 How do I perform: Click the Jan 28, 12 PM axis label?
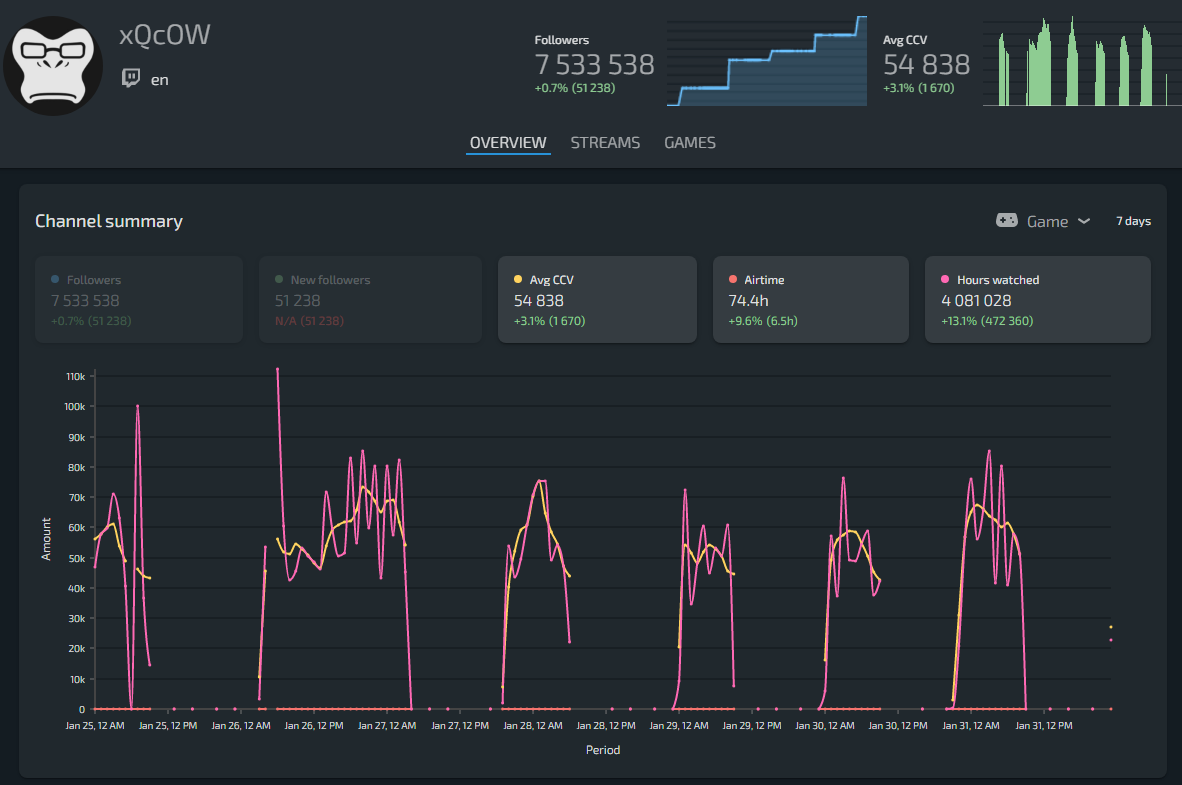(605, 725)
